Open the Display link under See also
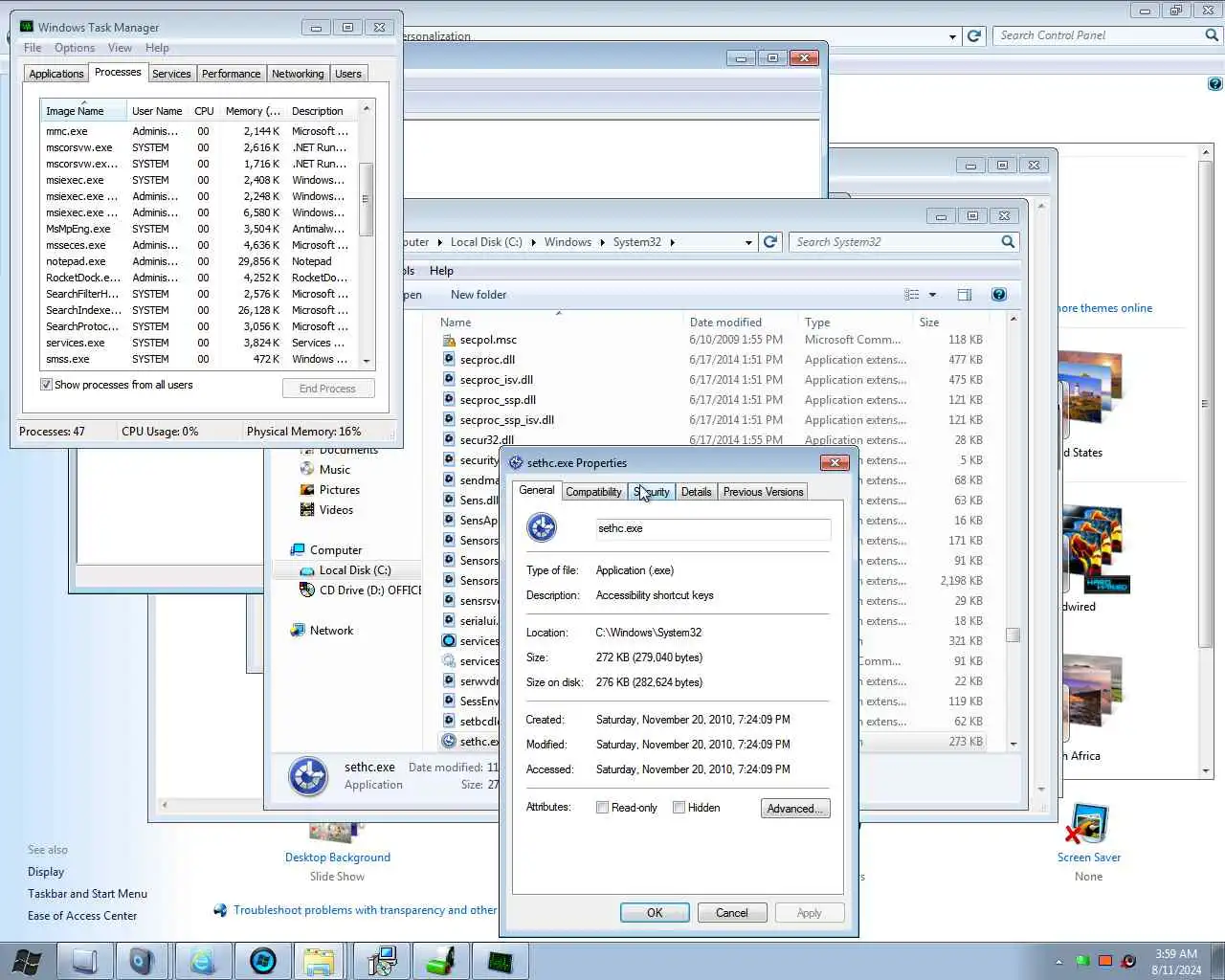Viewport: 1225px width, 980px height. click(x=46, y=872)
